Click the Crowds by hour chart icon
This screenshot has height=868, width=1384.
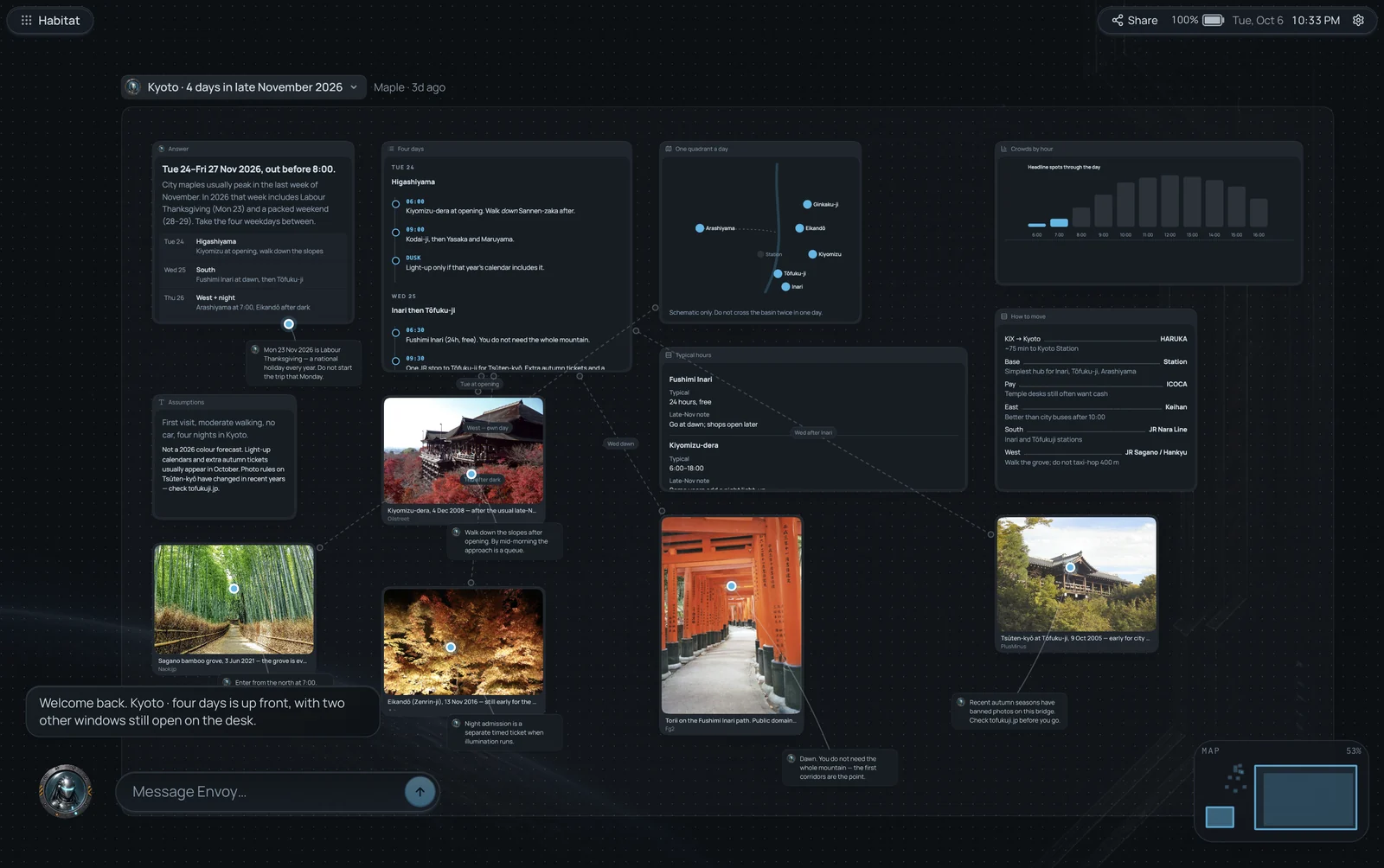point(1003,149)
